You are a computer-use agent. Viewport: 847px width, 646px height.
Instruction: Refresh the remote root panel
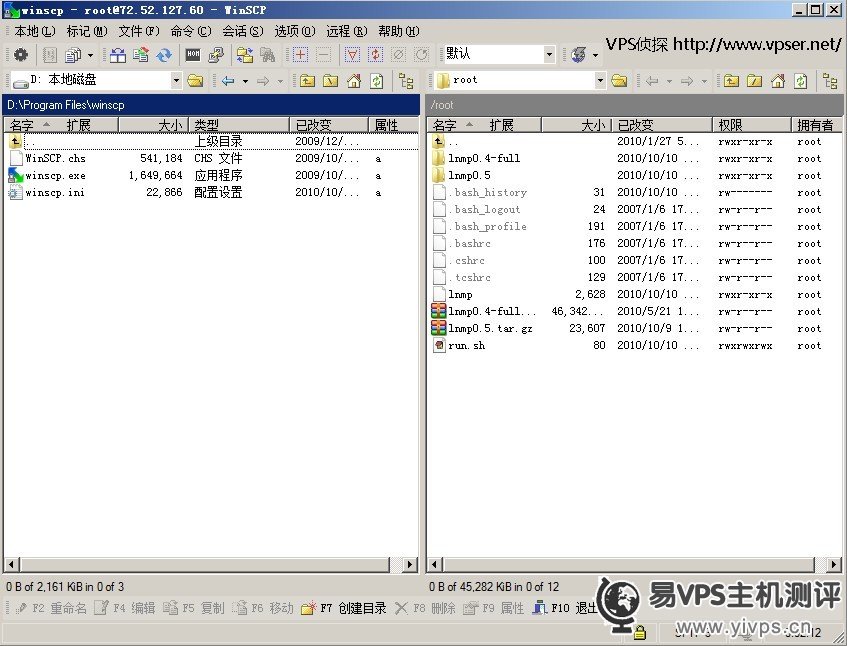coord(800,81)
